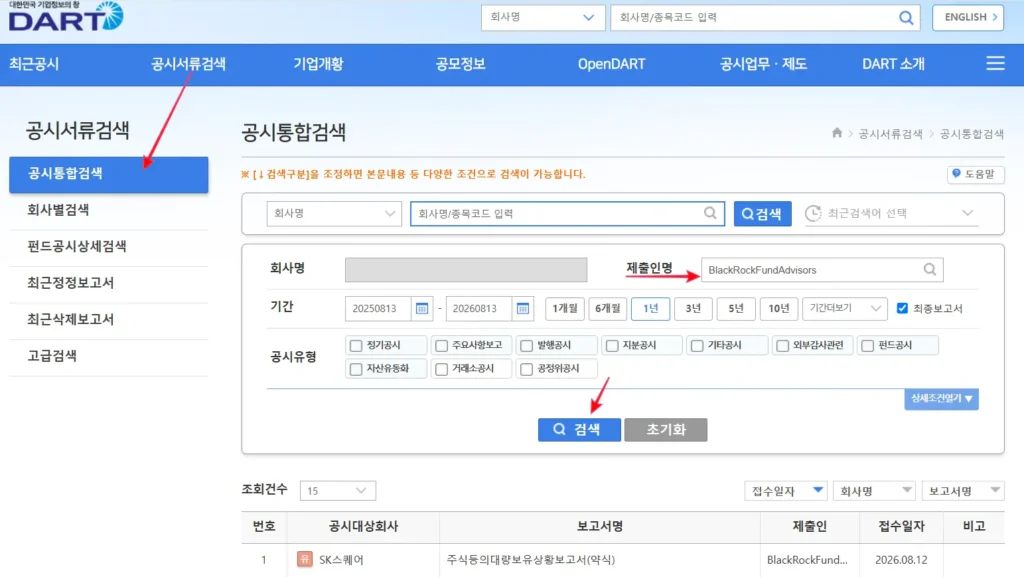
Task: Check the 발행공시 checkbox
Action: click(x=526, y=345)
